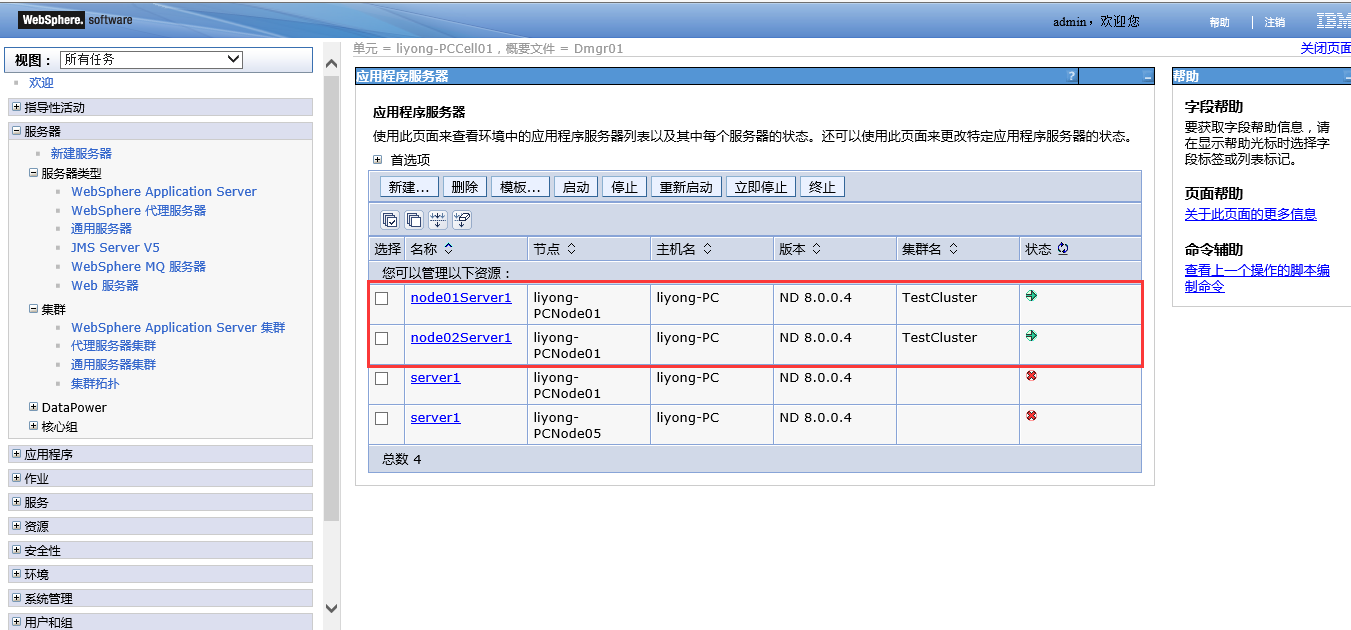Screen dimensions: 1351x630
Task: Open WebSphere Application Server 集群
Action: tap(178, 328)
